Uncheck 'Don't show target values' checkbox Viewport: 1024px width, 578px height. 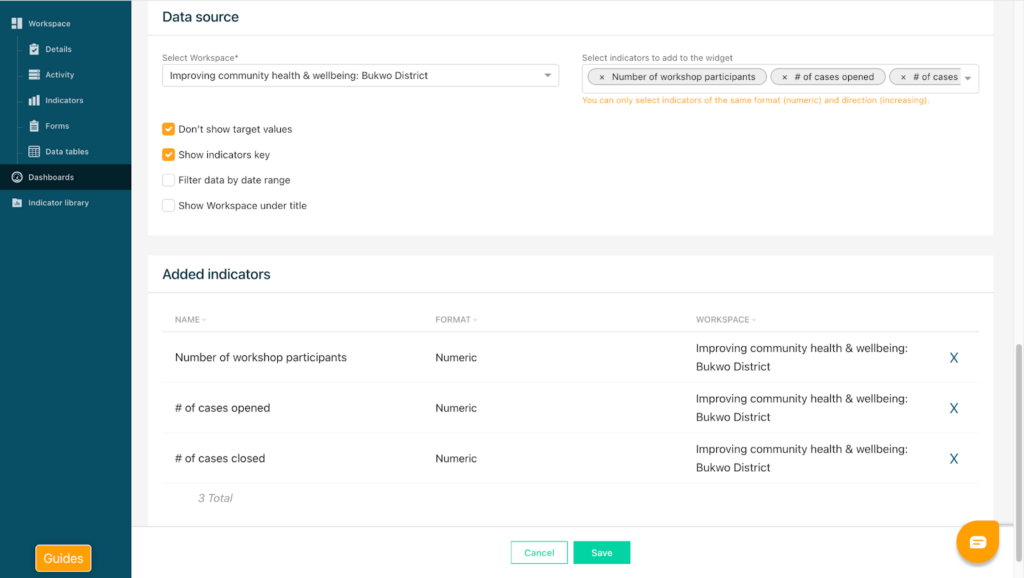click(168, 129)
